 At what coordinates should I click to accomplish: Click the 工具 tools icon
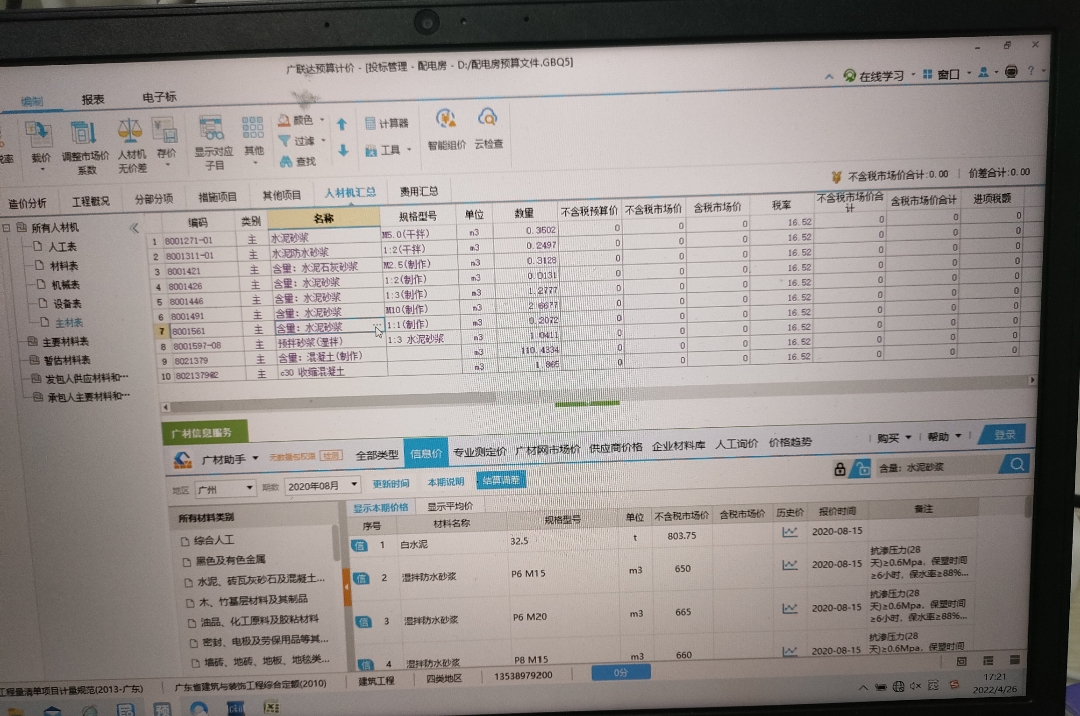pyautogui.click(x=371, y=151)
